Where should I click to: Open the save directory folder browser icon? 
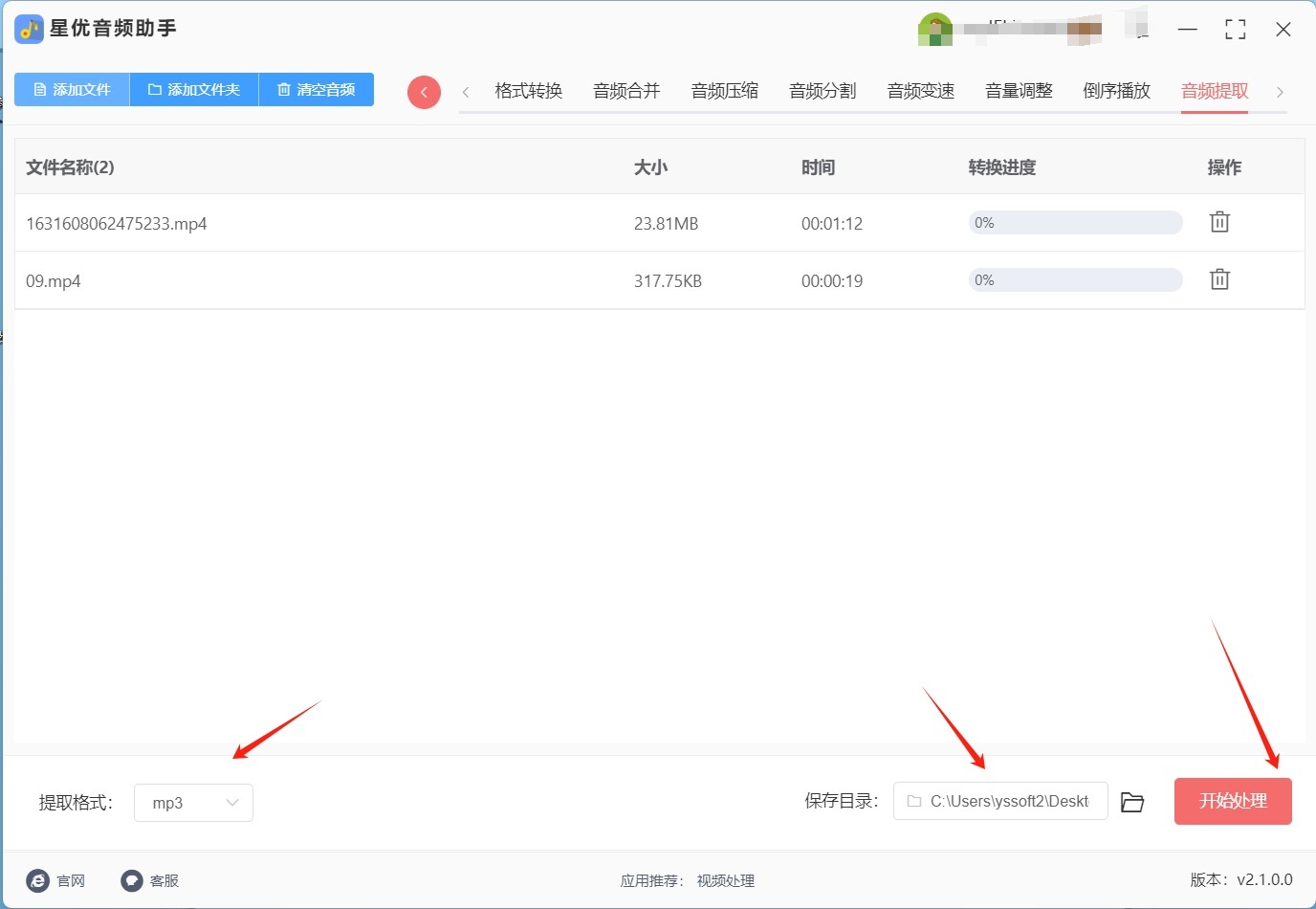(x=1132, y=802)
